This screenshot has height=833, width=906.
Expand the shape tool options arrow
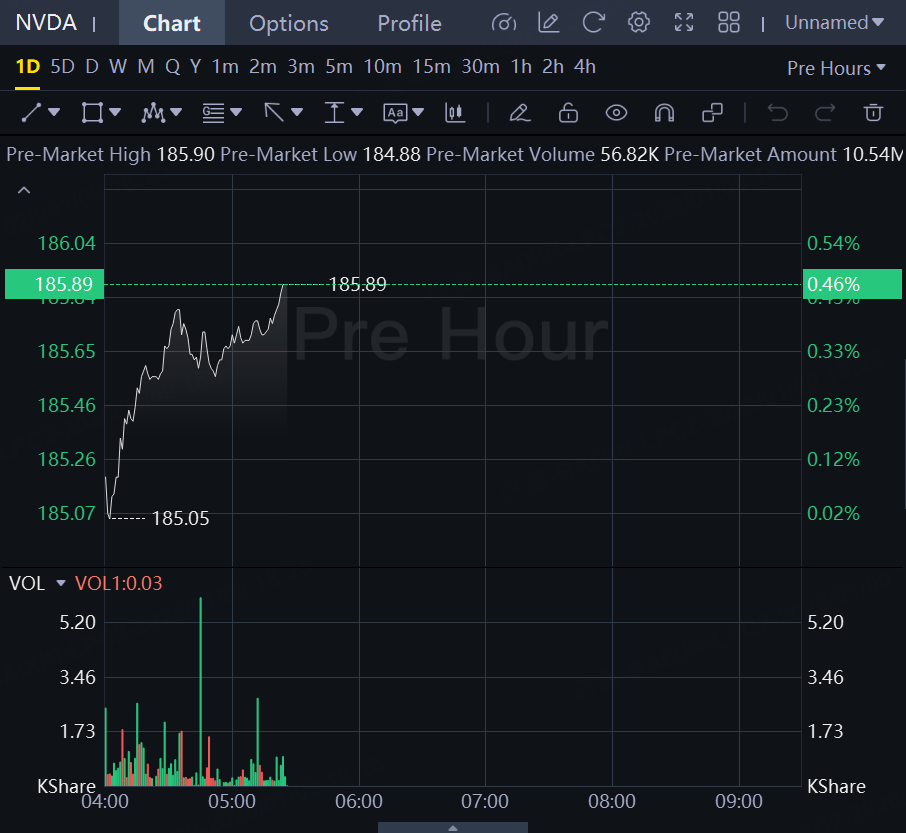(115, 112)
